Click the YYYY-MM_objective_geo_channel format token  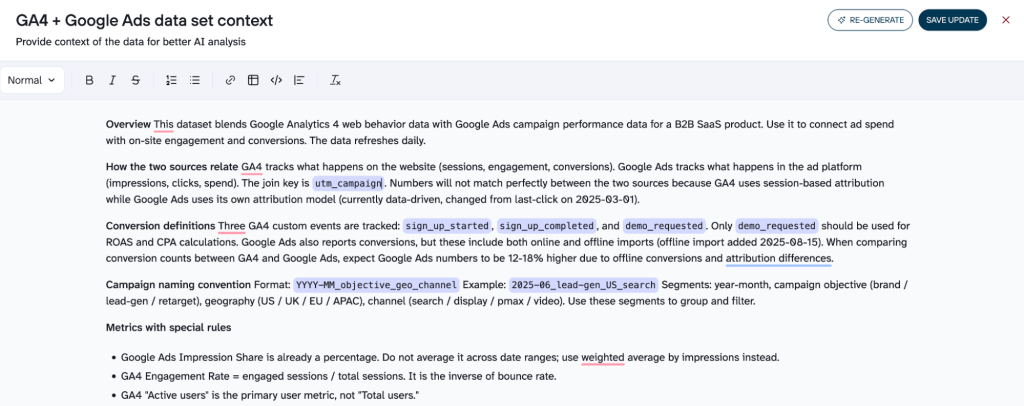click(376, 285)
